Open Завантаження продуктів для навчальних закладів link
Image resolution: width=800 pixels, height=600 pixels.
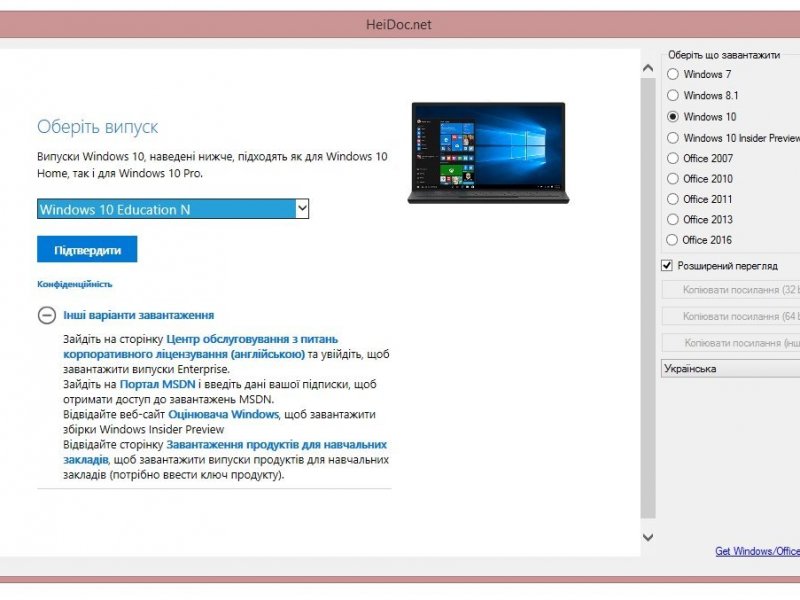225,452
